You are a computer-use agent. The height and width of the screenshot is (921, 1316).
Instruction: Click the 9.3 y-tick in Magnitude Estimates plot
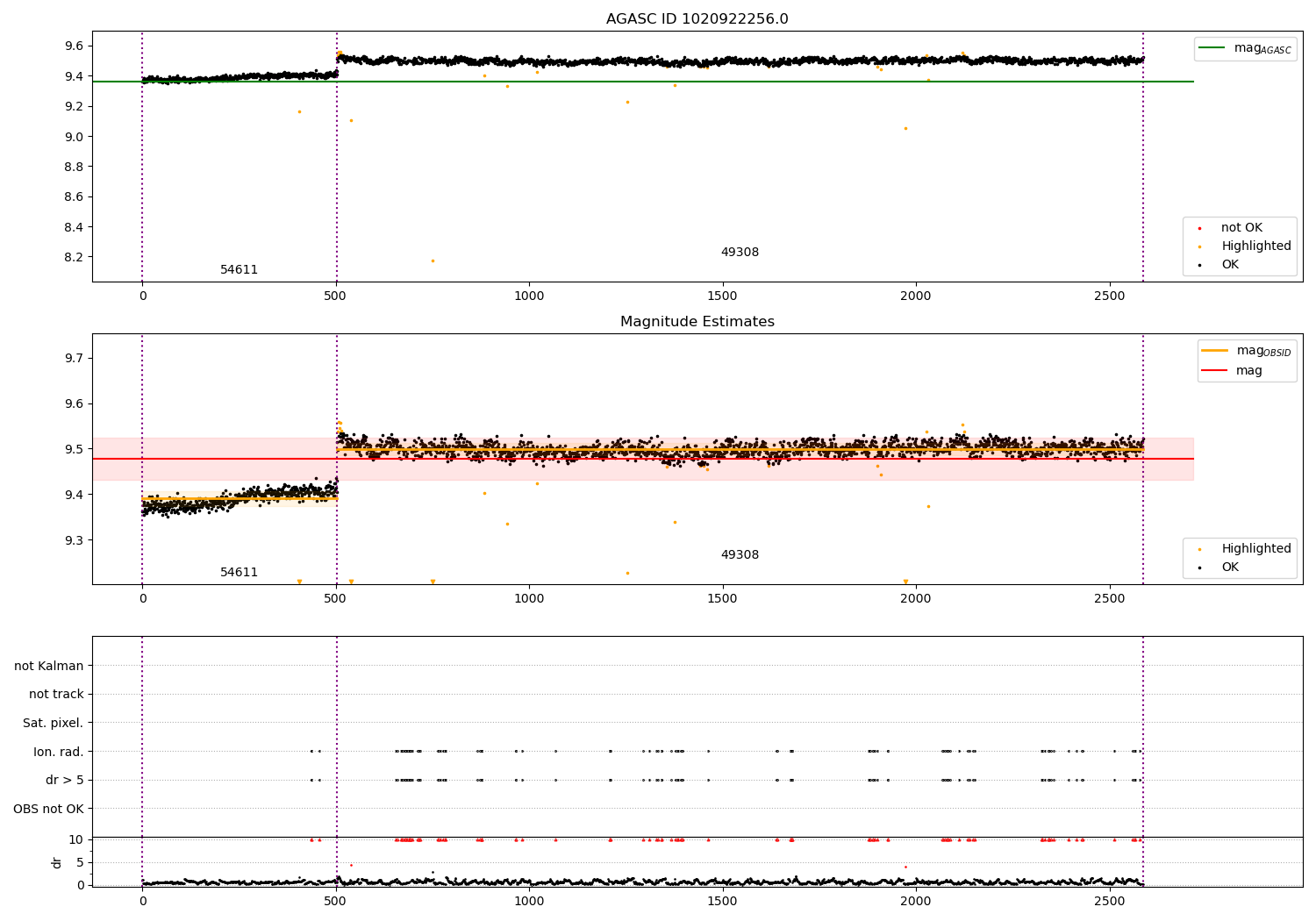click(x=75, y=540)
